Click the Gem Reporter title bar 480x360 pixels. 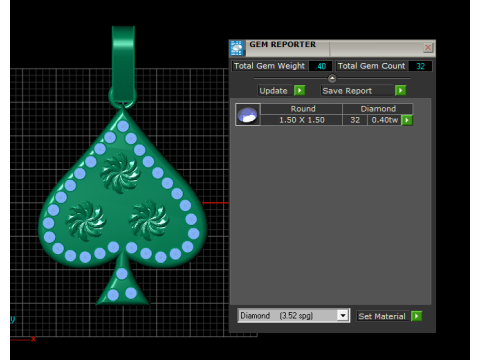point(333,48)
